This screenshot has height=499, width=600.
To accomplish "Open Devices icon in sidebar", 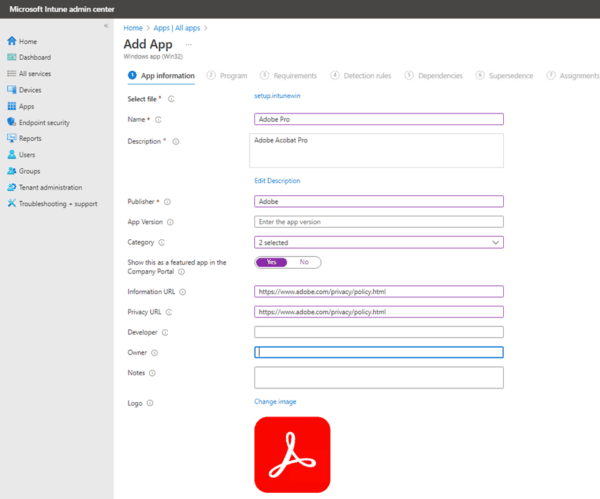I will tap(12, 90).
